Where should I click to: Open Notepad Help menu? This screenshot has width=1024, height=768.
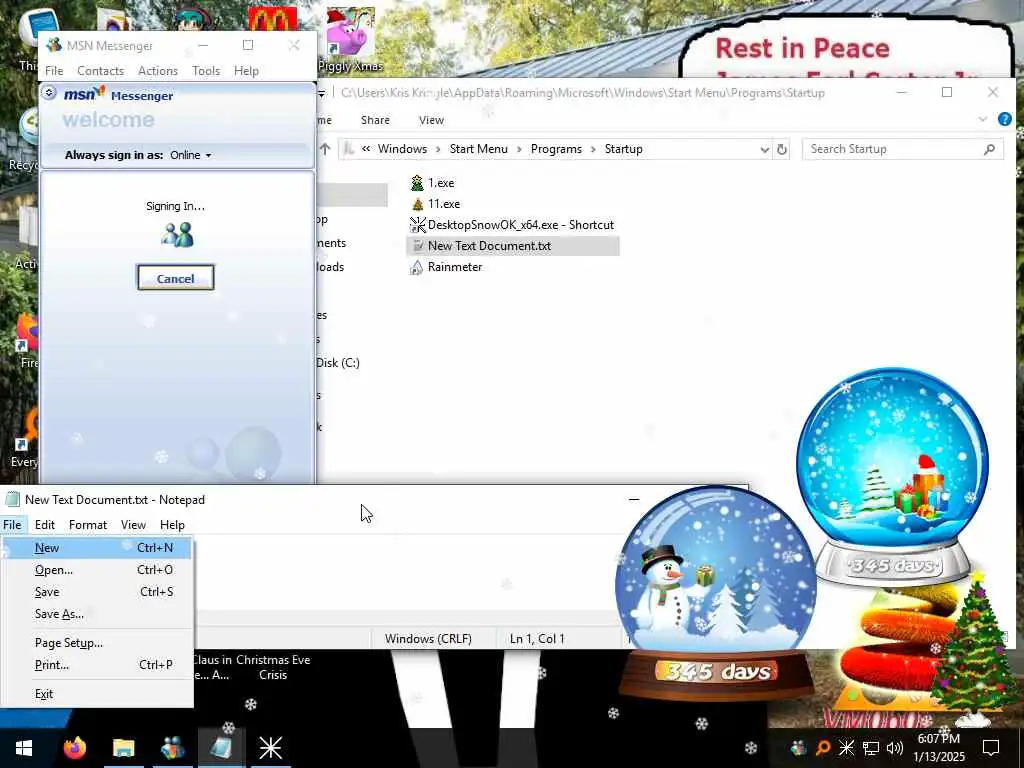(172, 525)
